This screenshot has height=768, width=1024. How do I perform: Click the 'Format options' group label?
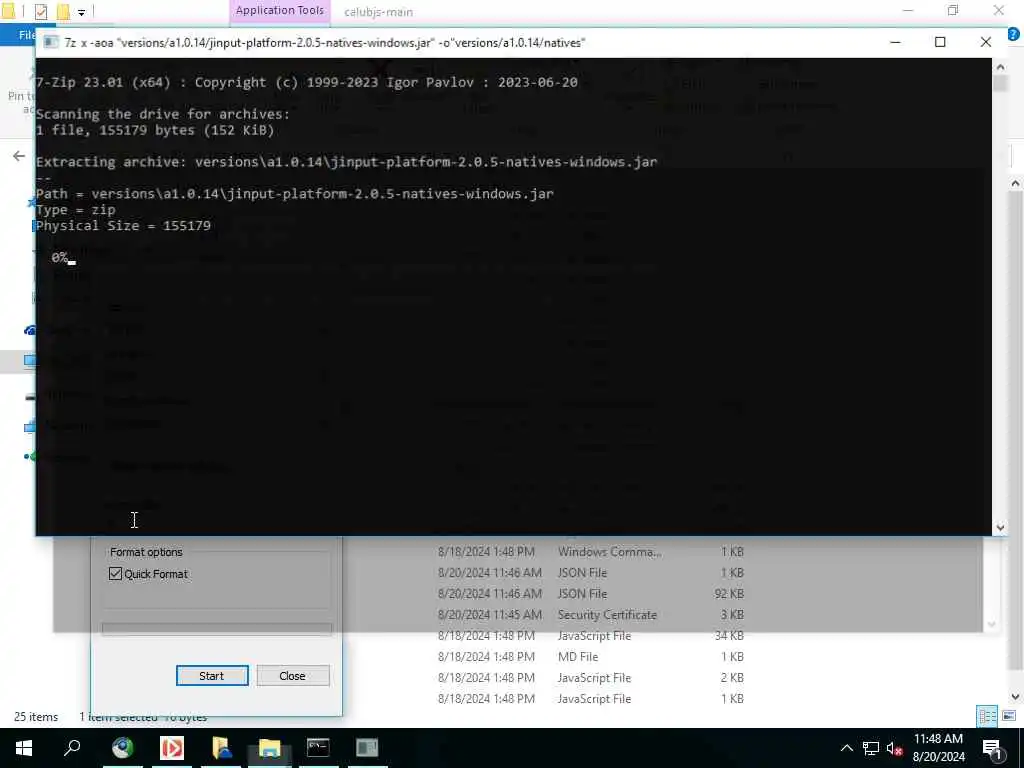146,552
